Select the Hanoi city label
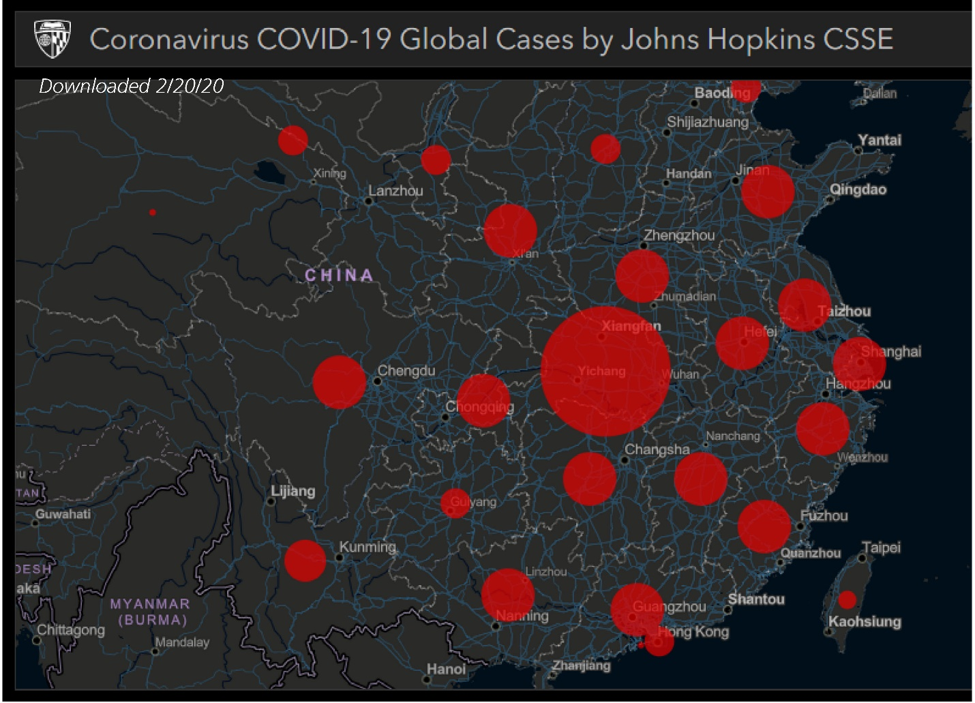This screenshot has height=703, width=975. click(x=445, y=668)
